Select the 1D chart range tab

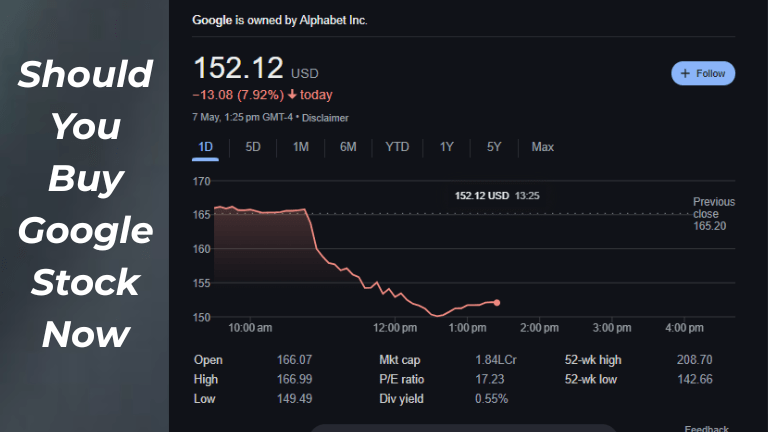[x=206, y=147]
